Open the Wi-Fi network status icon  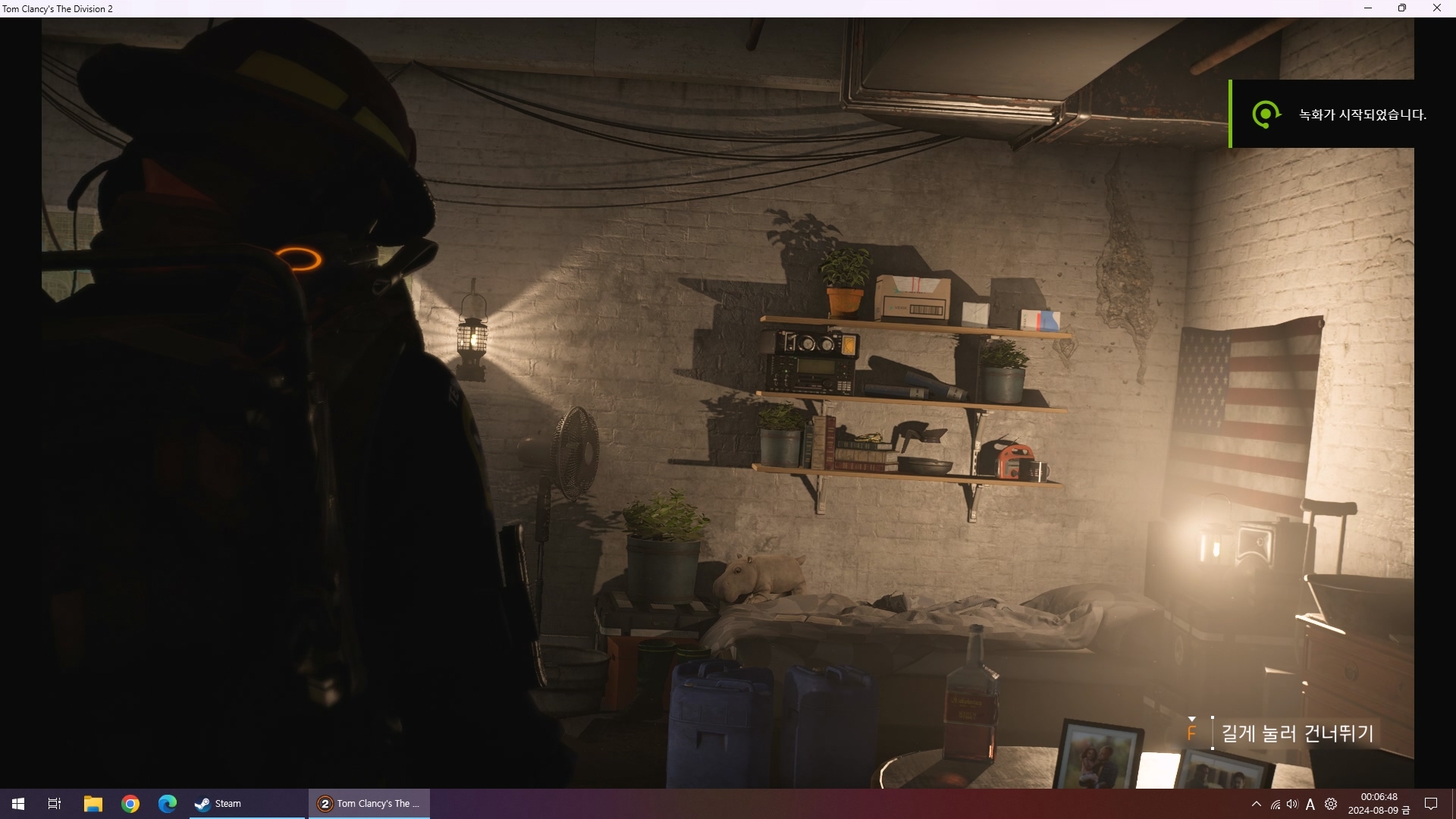(1276, 805)
